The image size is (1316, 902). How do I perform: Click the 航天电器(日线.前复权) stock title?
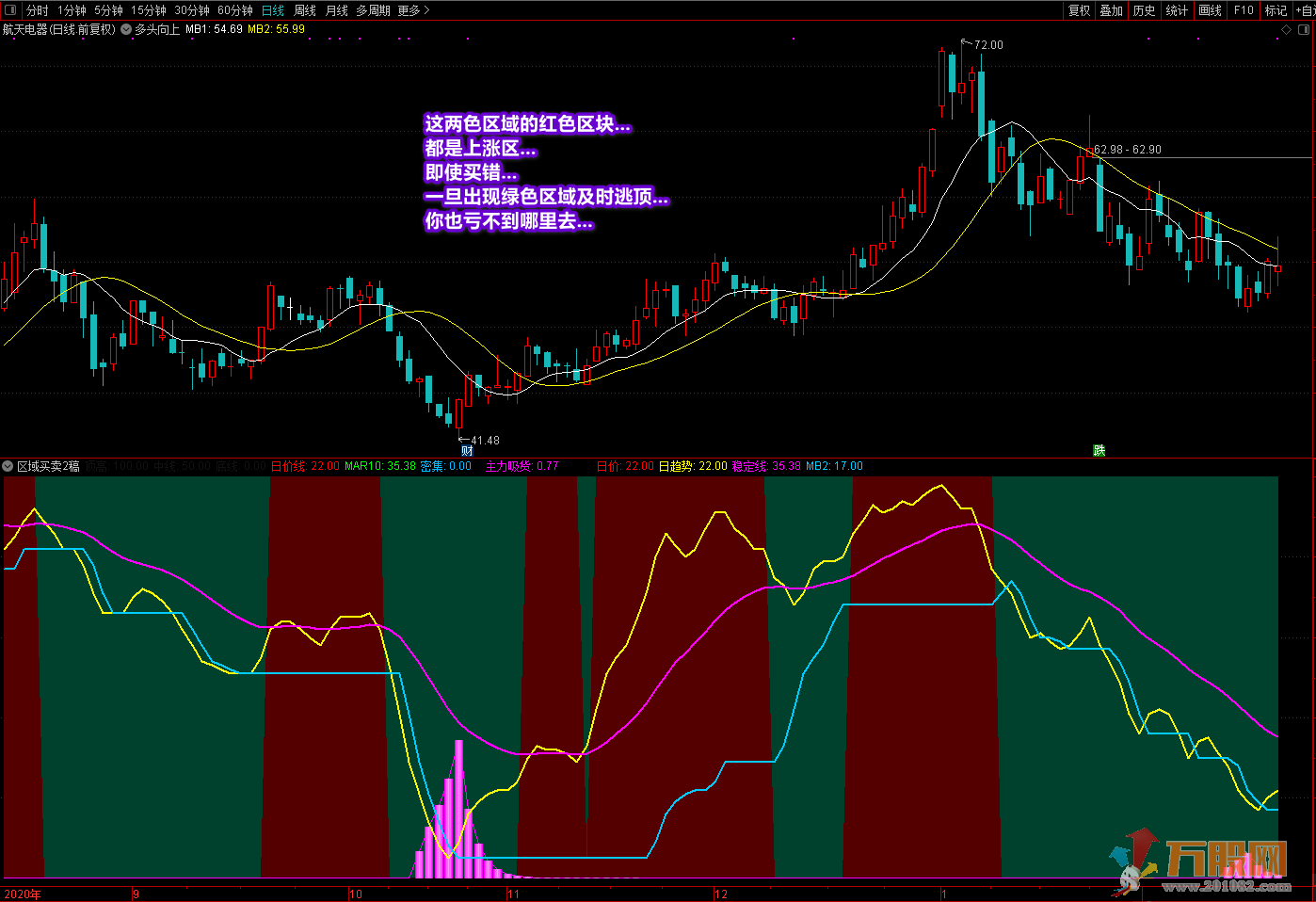(x=58, y=29)
